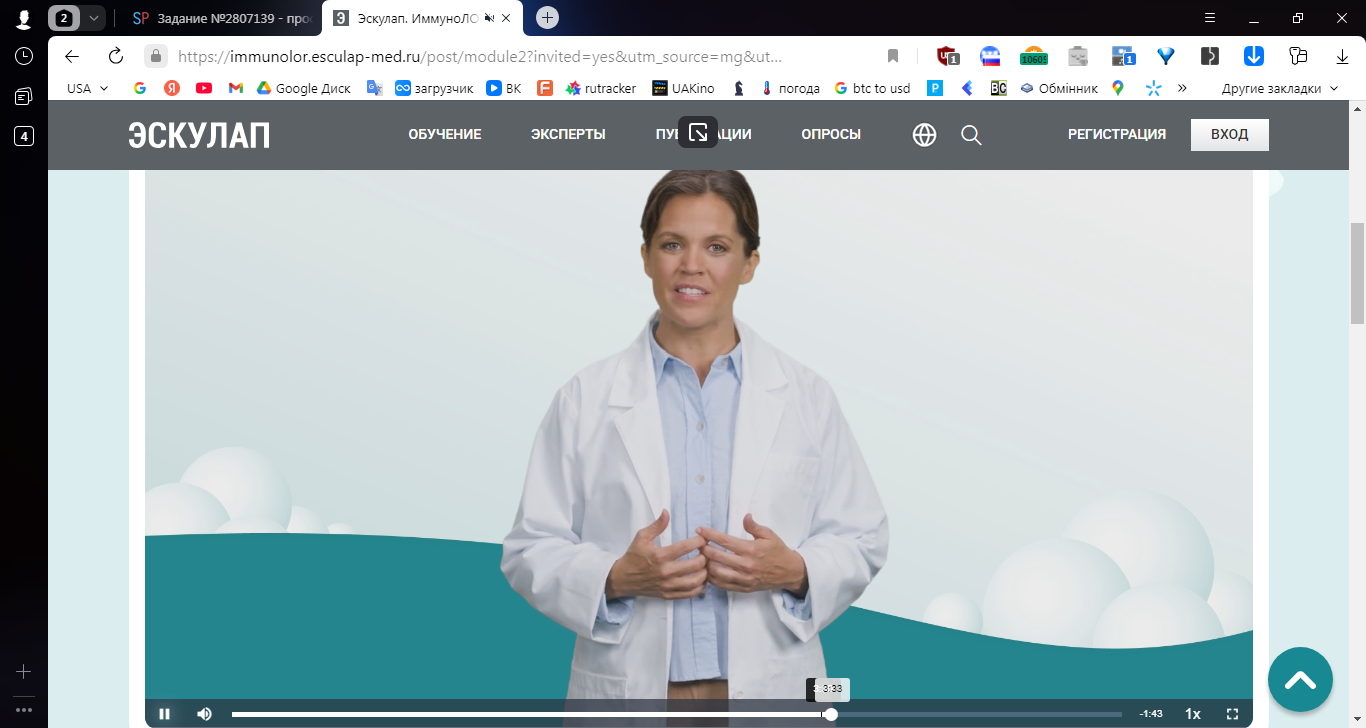The height and width of the screenshot is (728, 1366).
Task: Open a new browser tab
Action: (x=547, y=17)
